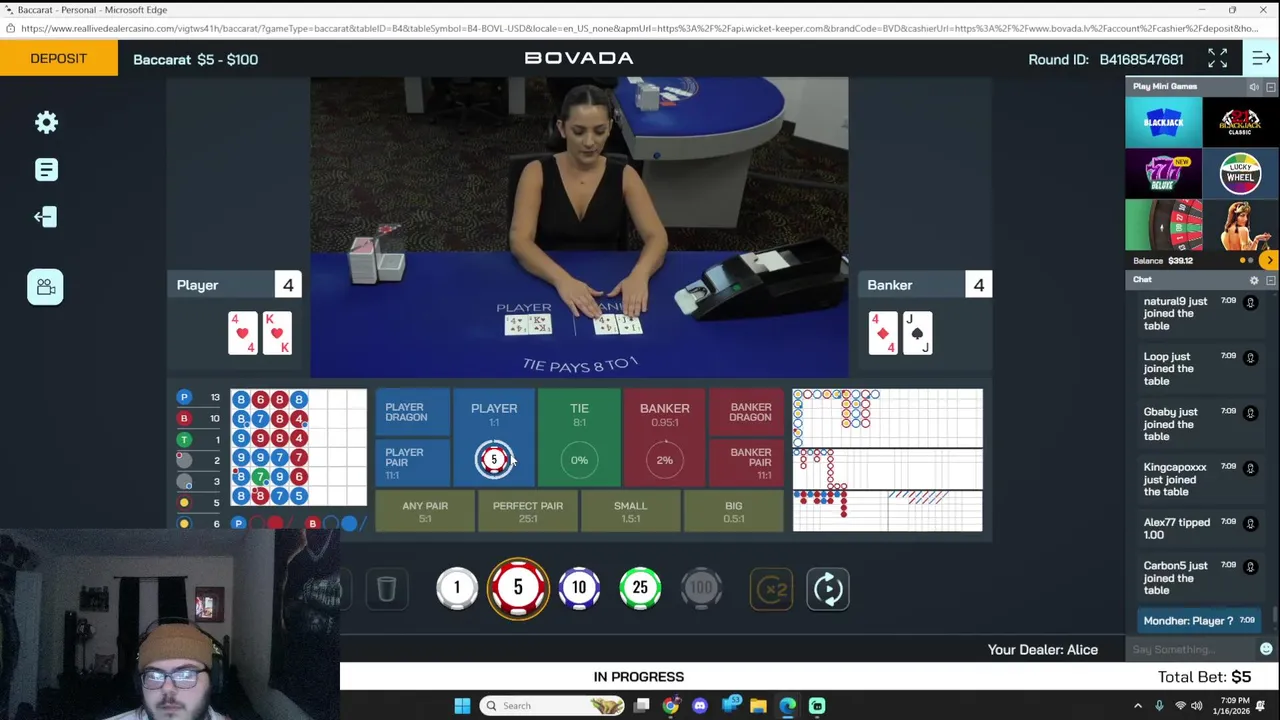Show hidden system tray icons
Viewport: 1280px width, 720px height.
pyautogui.click(x=1138, y=706)
